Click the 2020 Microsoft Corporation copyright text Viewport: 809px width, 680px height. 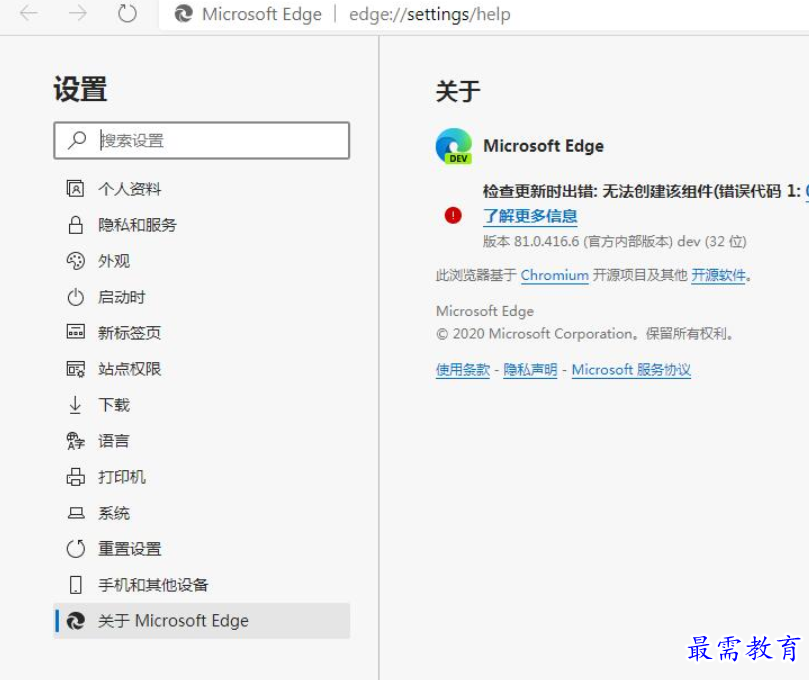[585, 334]
